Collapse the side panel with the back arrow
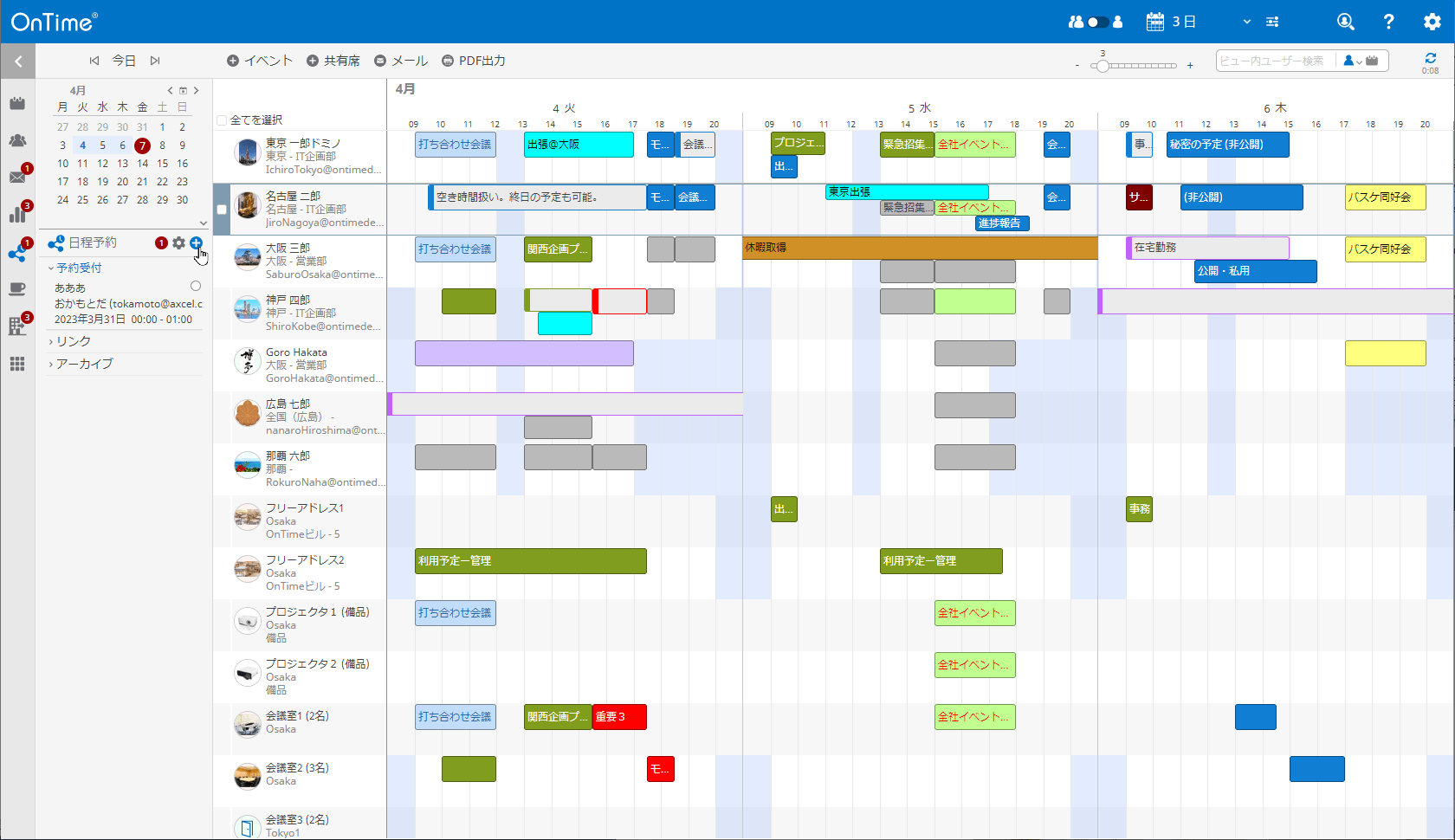This screenshot has width=1455, height=840. [x=18, y=61]
